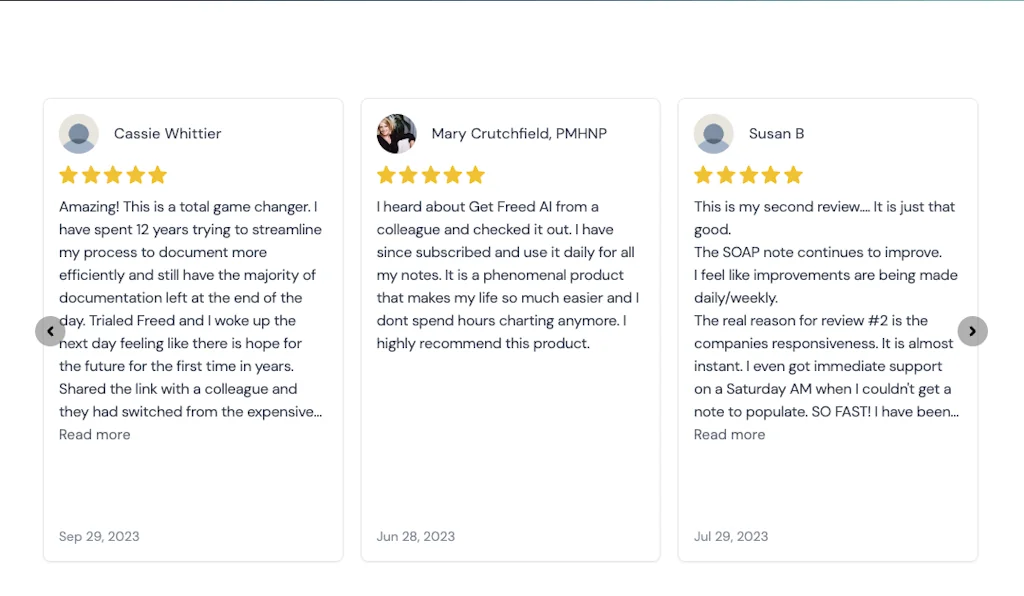
Task: Click Mary Crutchfield's review text about Get Freed AI
Action: [x=507, y=275]
